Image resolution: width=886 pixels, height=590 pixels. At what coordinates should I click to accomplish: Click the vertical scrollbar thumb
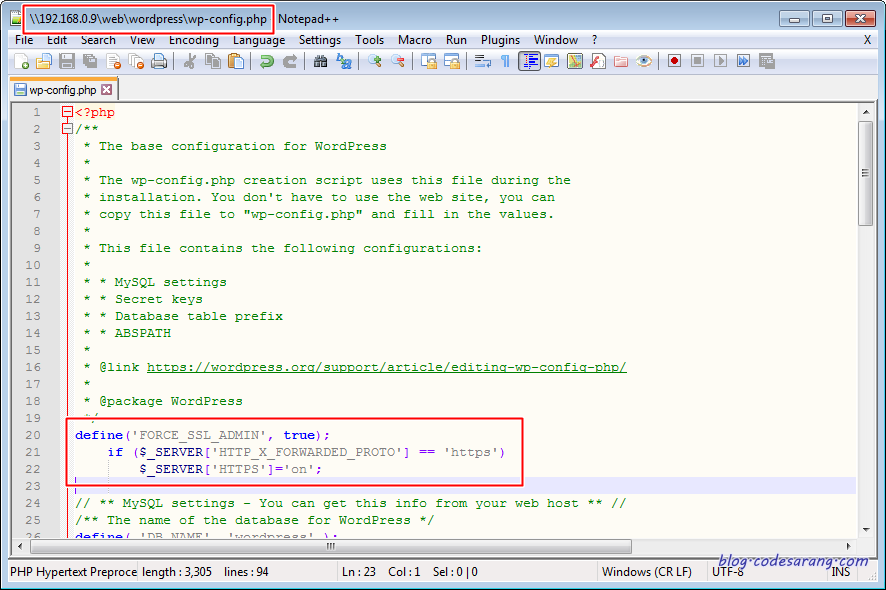(866, 173)
